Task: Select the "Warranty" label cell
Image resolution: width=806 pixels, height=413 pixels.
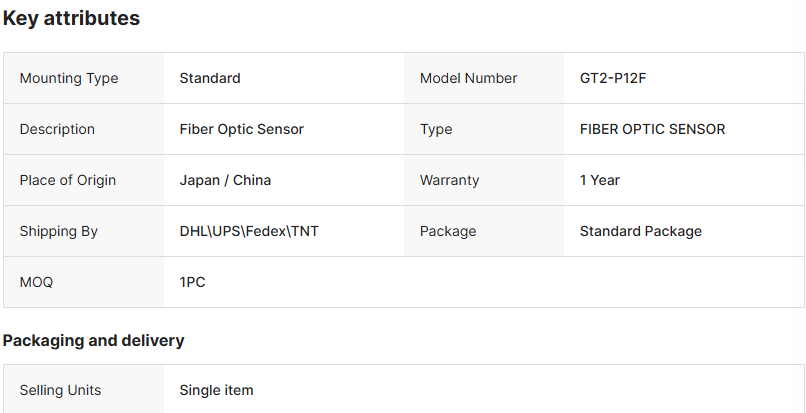Action: tap(449, 180)
